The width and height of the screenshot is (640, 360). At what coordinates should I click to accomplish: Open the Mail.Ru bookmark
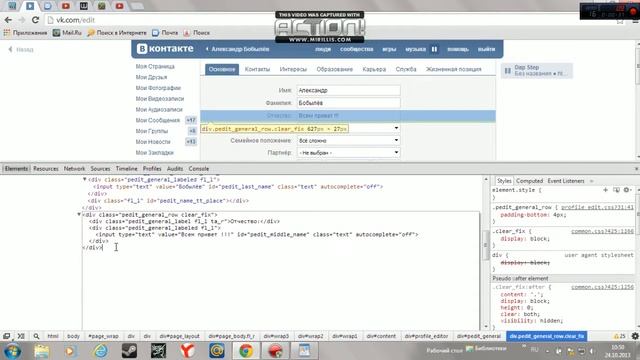[67, 33]
